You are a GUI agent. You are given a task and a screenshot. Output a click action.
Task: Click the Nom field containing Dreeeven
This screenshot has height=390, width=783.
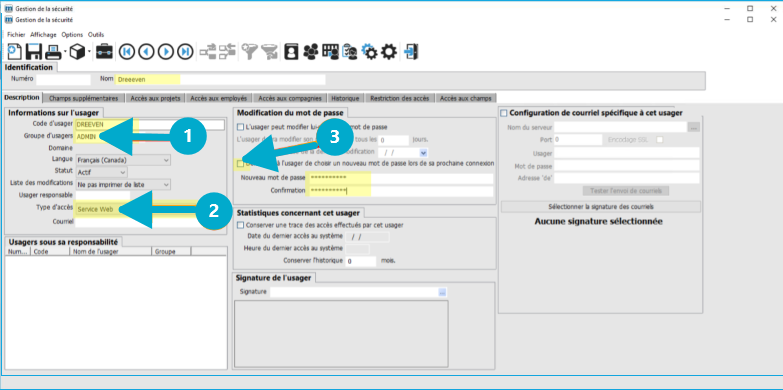[220, 79]
